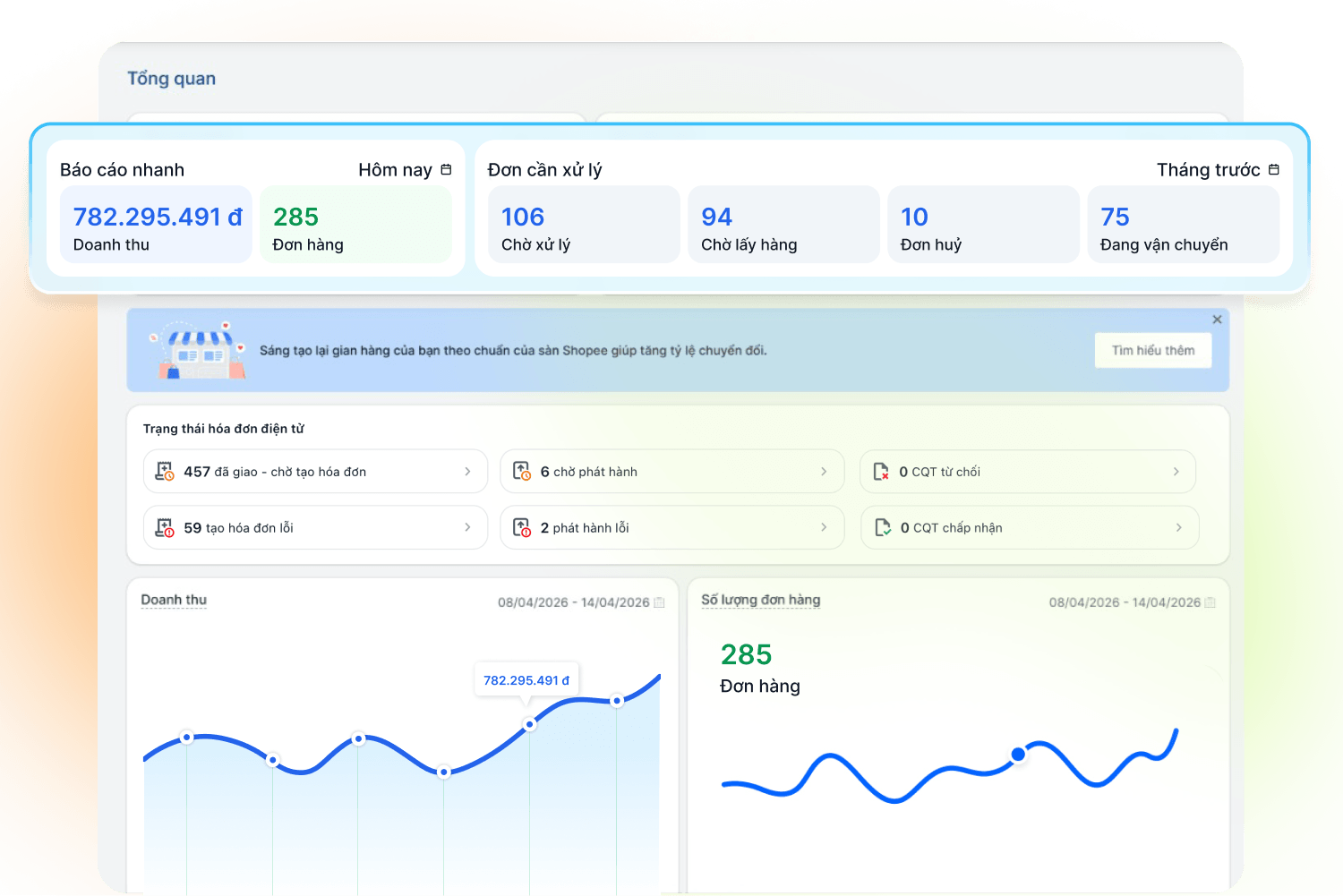Select the 782.295.491 đ revenue data point

(530, 724)
